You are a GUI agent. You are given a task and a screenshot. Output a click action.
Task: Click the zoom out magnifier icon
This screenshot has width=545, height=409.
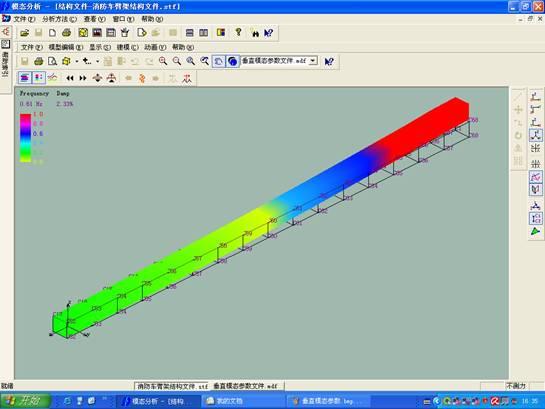pyautogui.click(x=177, y=61)
